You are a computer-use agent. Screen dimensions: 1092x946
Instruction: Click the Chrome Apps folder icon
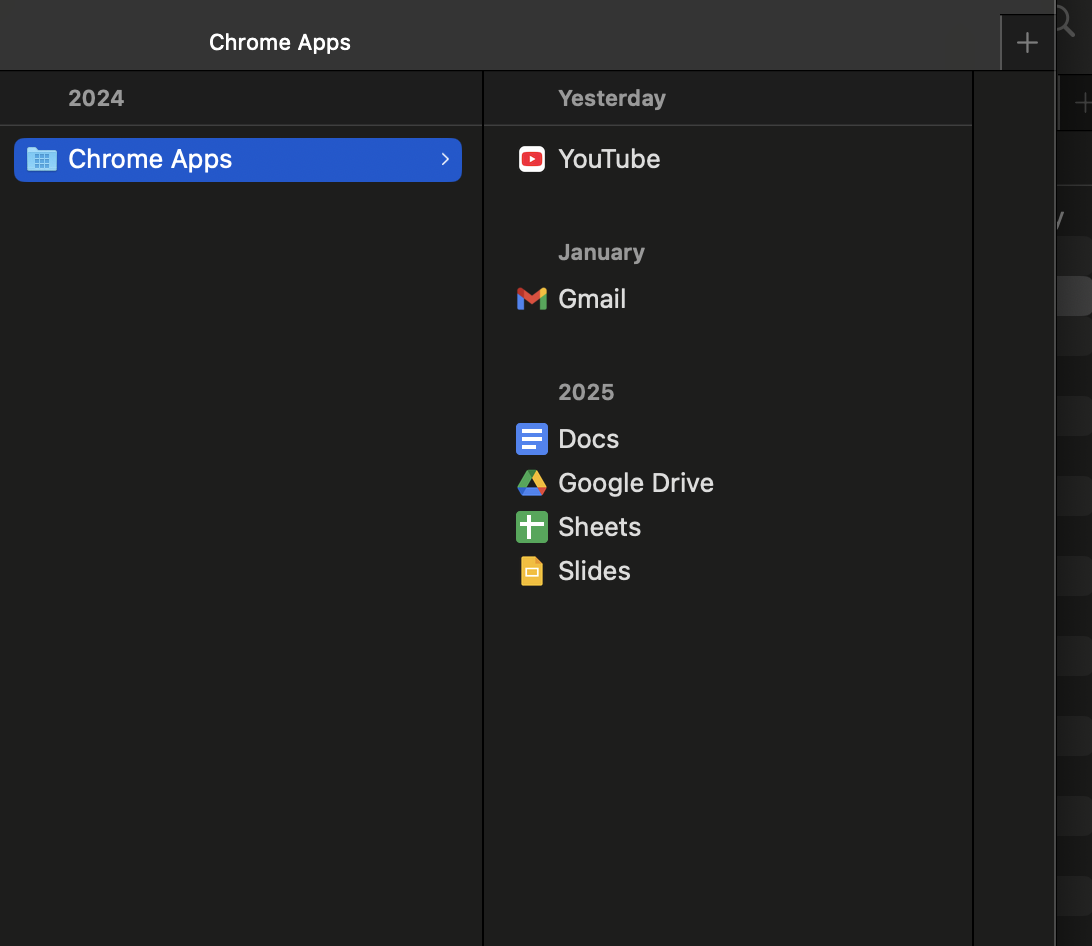point(42,159)
